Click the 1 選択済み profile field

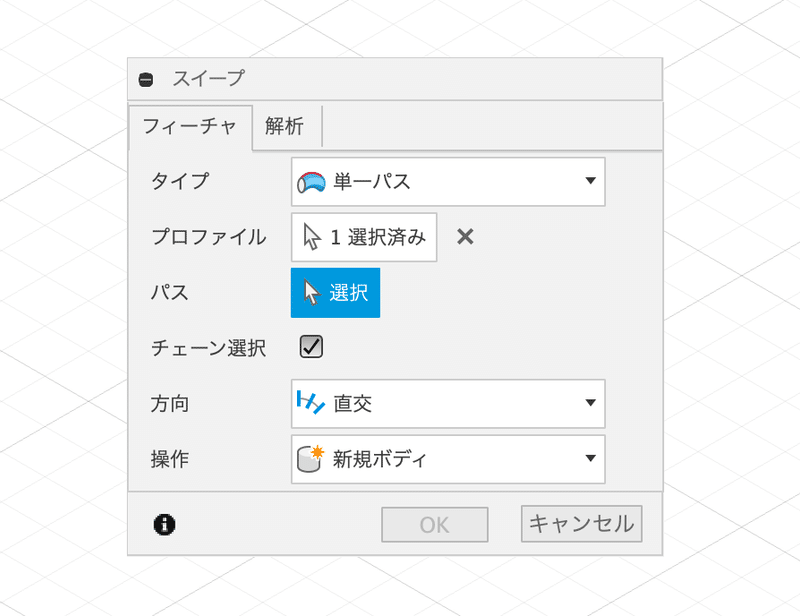click(x=364, y=237)
